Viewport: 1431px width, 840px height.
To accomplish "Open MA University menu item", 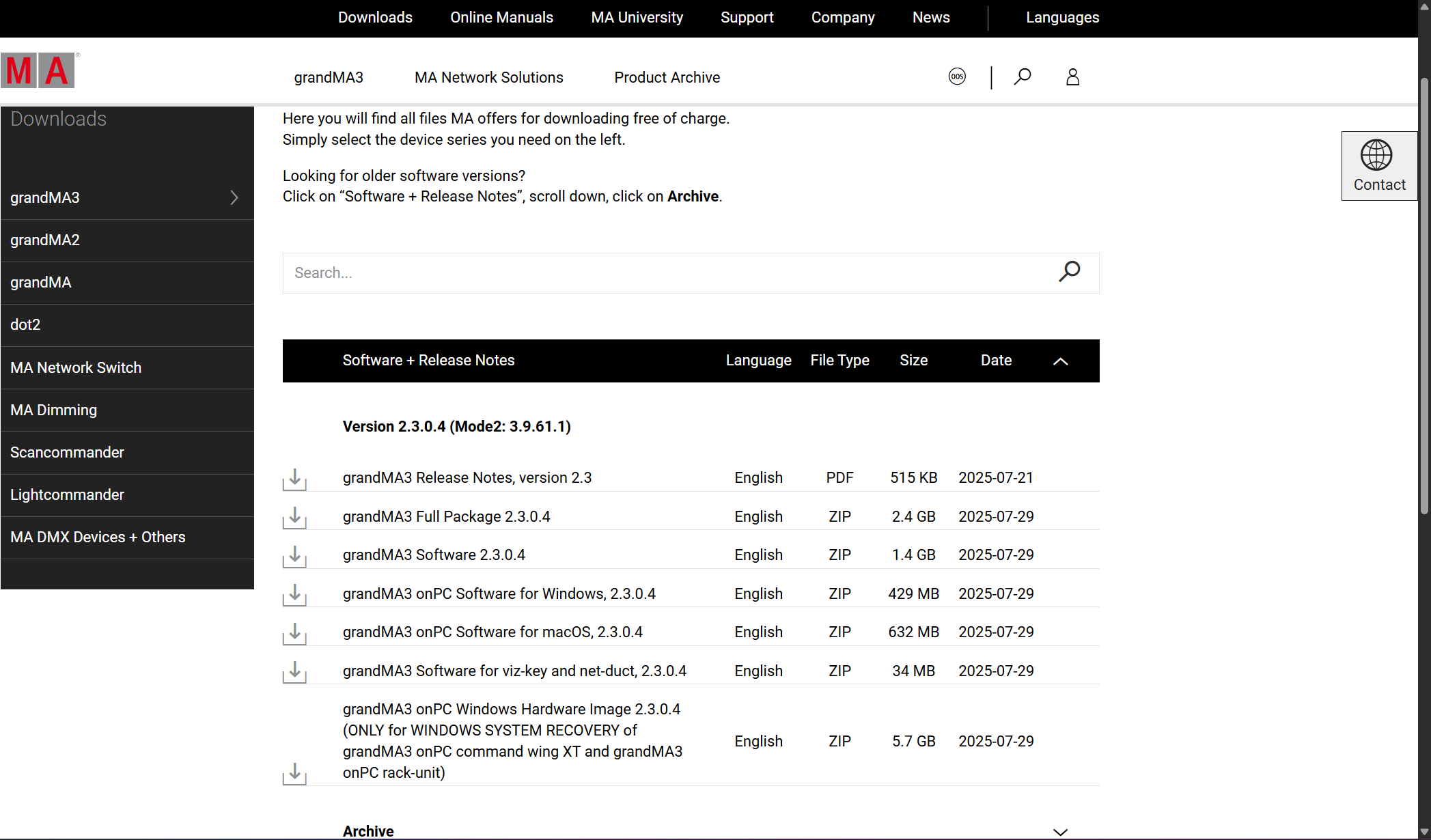I will (x=637, y=18).
